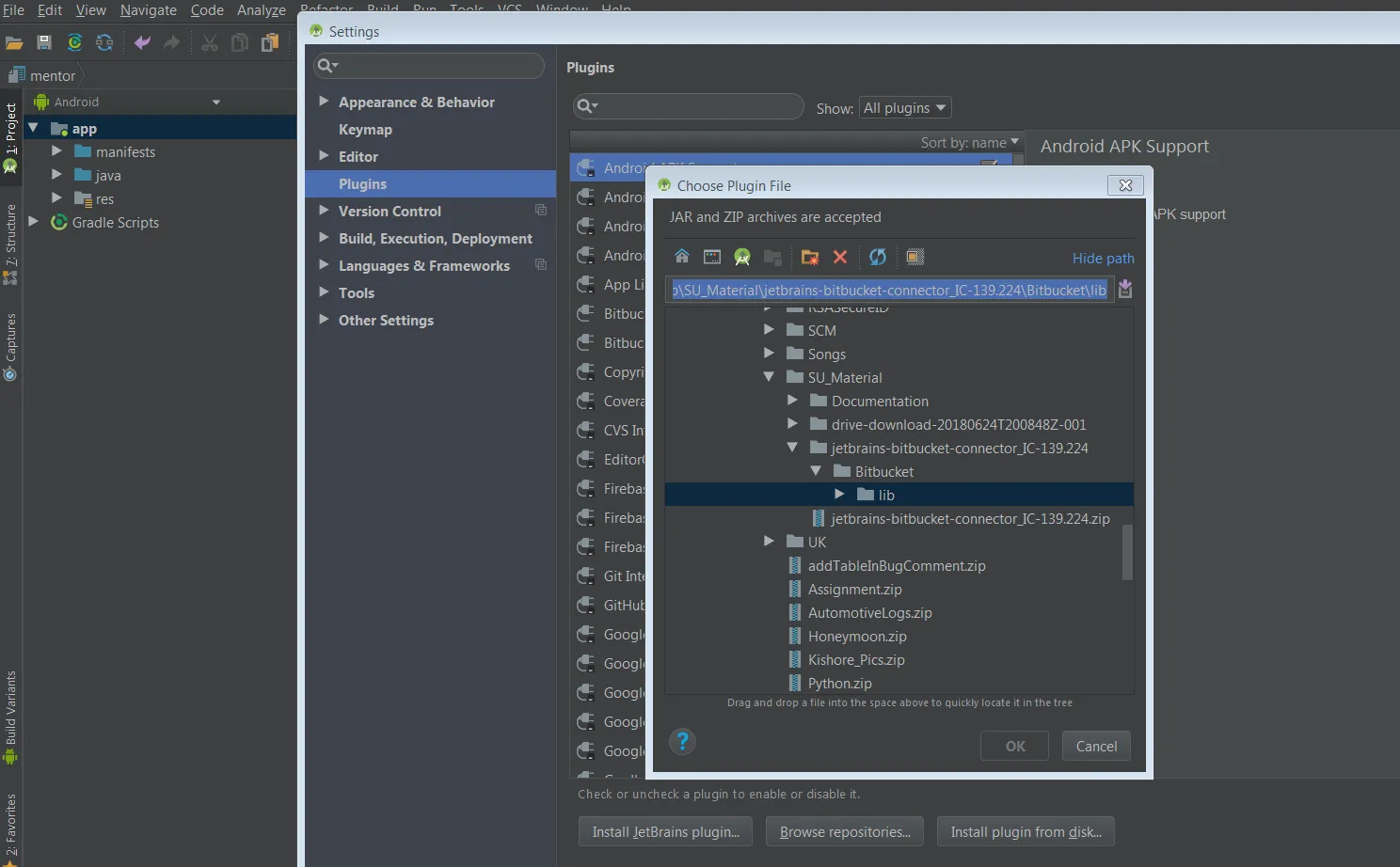Jump to project directory via Android Studio icon
1400x867 pixels.
pyautogui.click(x=742, y=257)
